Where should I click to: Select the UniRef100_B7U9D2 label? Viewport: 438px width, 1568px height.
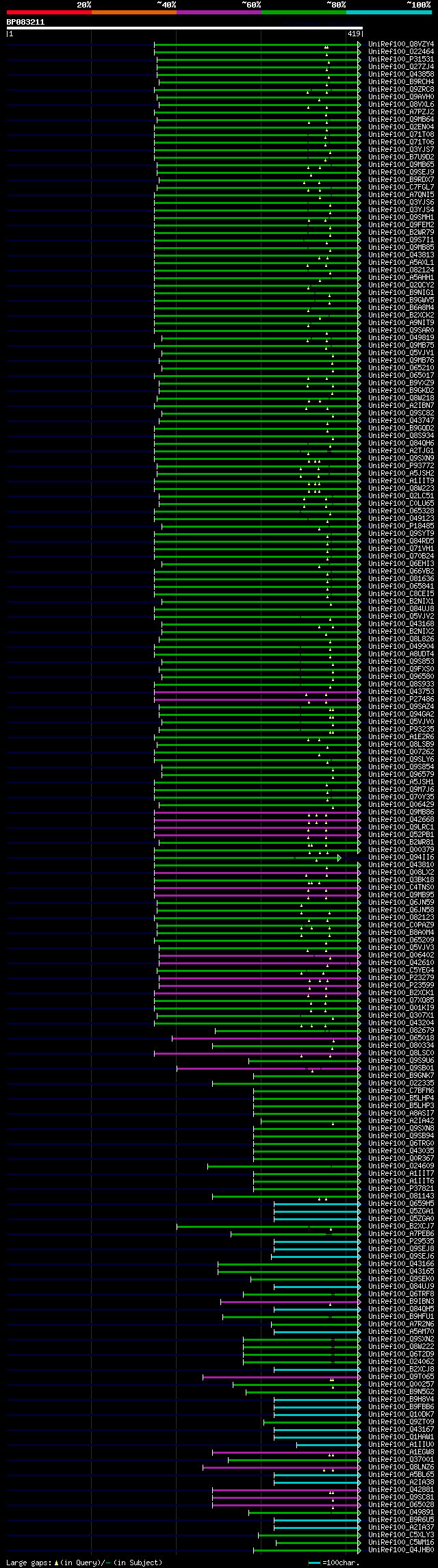(401, 157)
